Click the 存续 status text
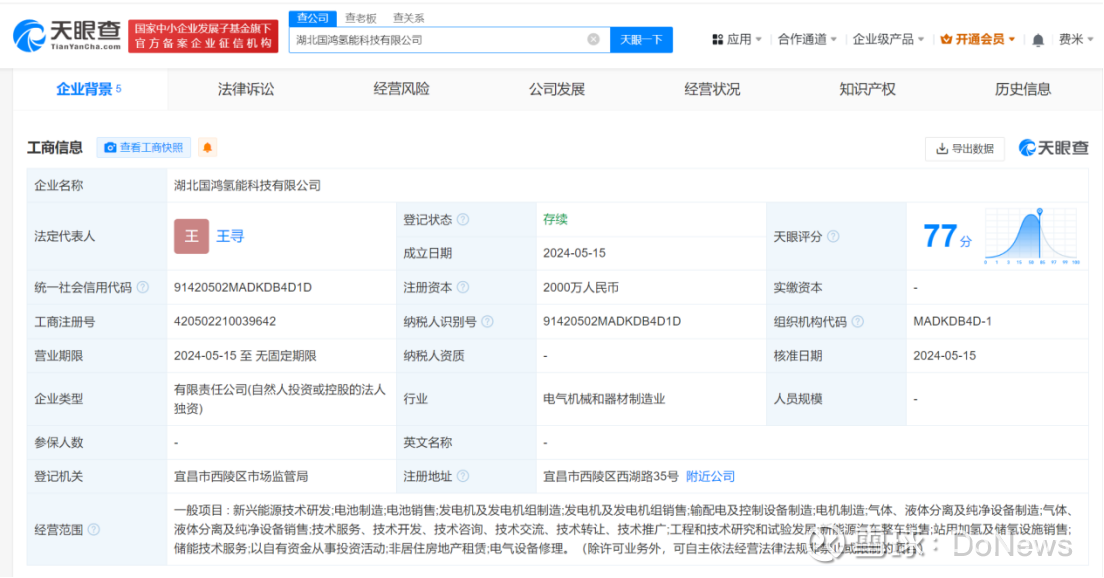This screenshot has height=578, width=1104. coord(555,219)
